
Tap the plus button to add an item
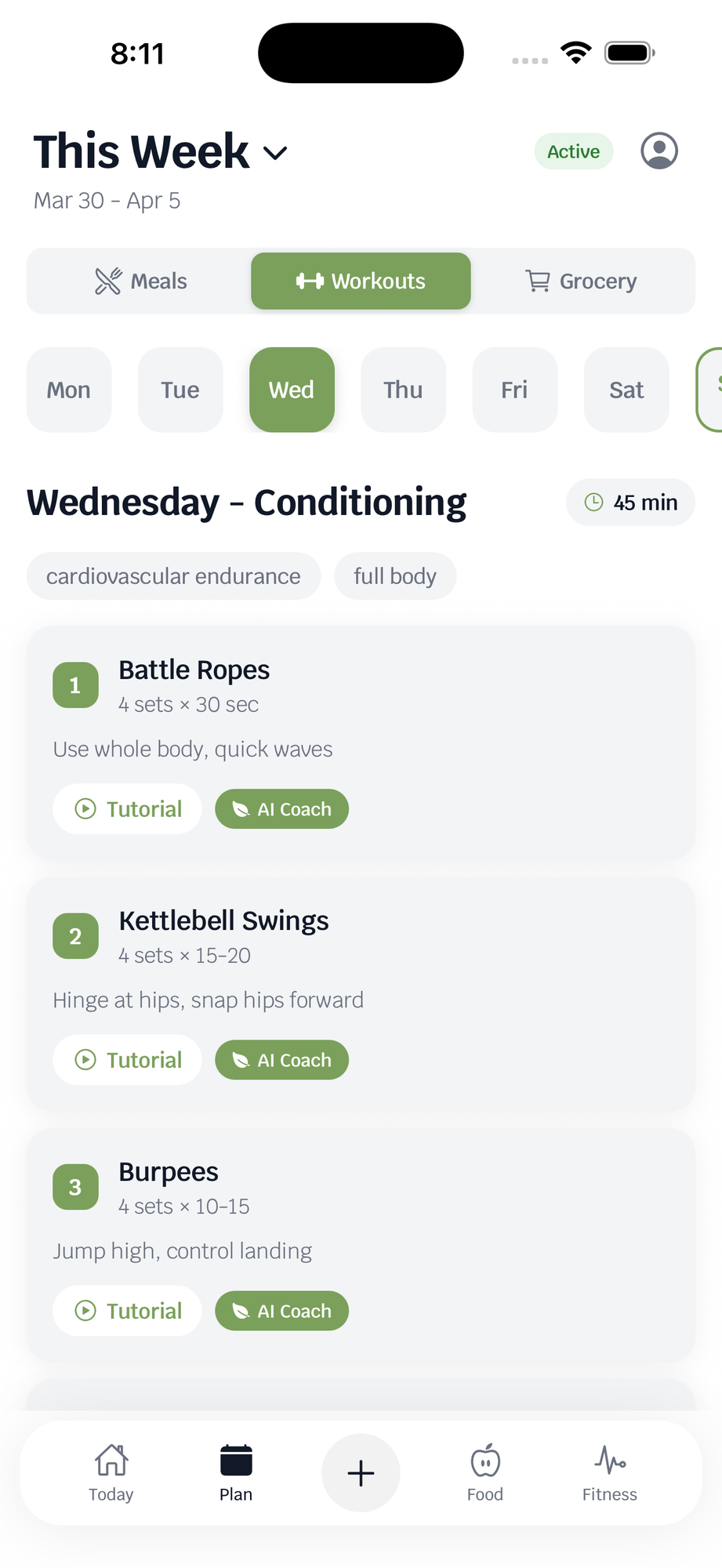tap(361, 1472)
